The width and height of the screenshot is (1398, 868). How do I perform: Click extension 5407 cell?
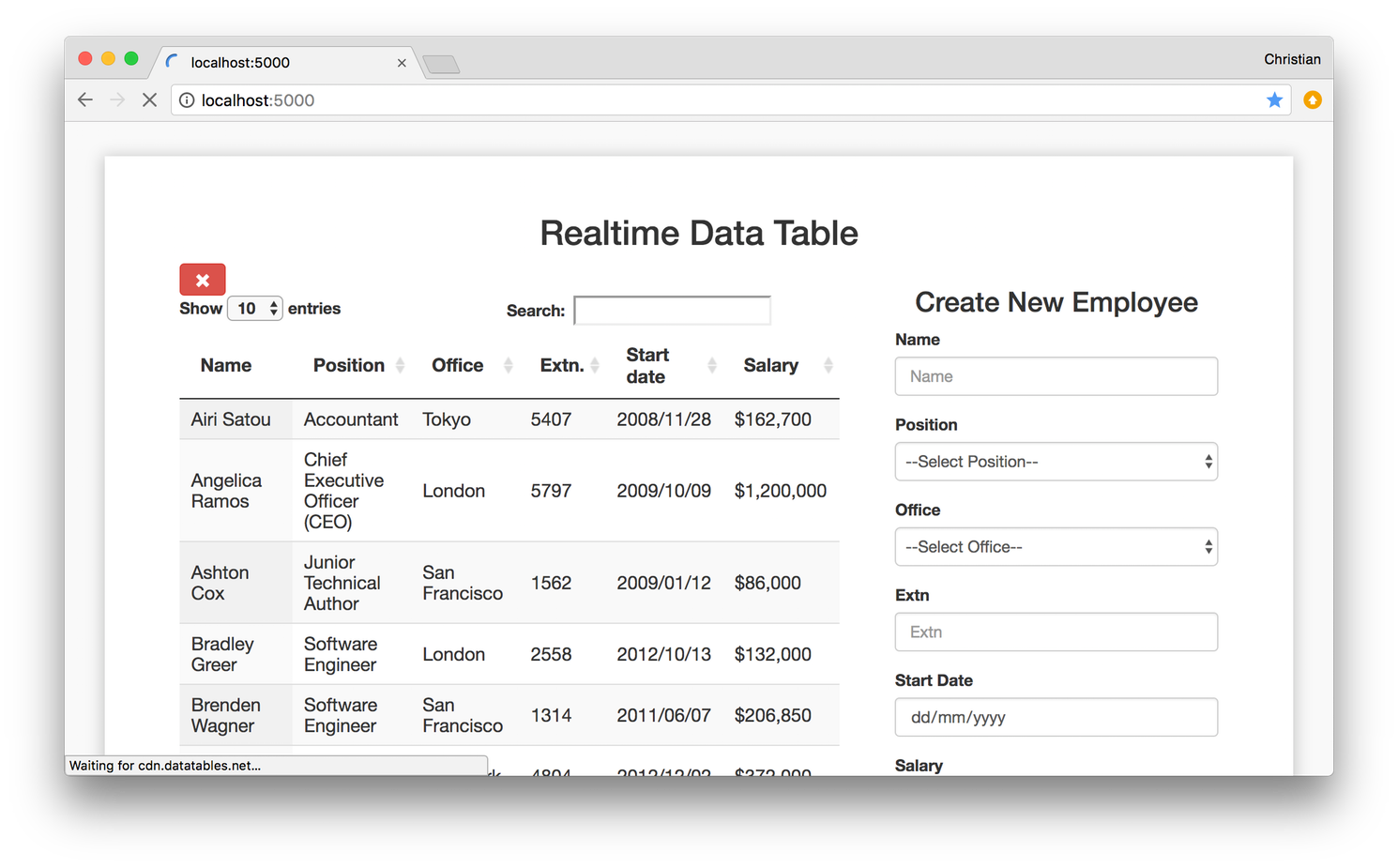click(x=562, y=419)
